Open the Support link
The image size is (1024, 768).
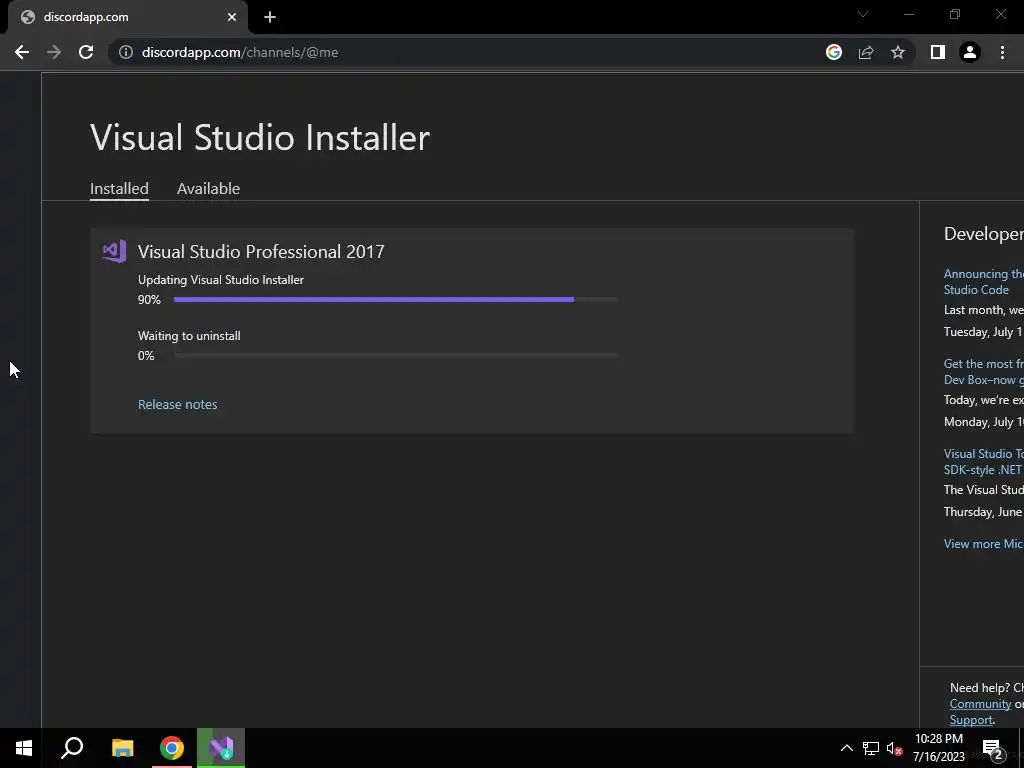[971, 720]
